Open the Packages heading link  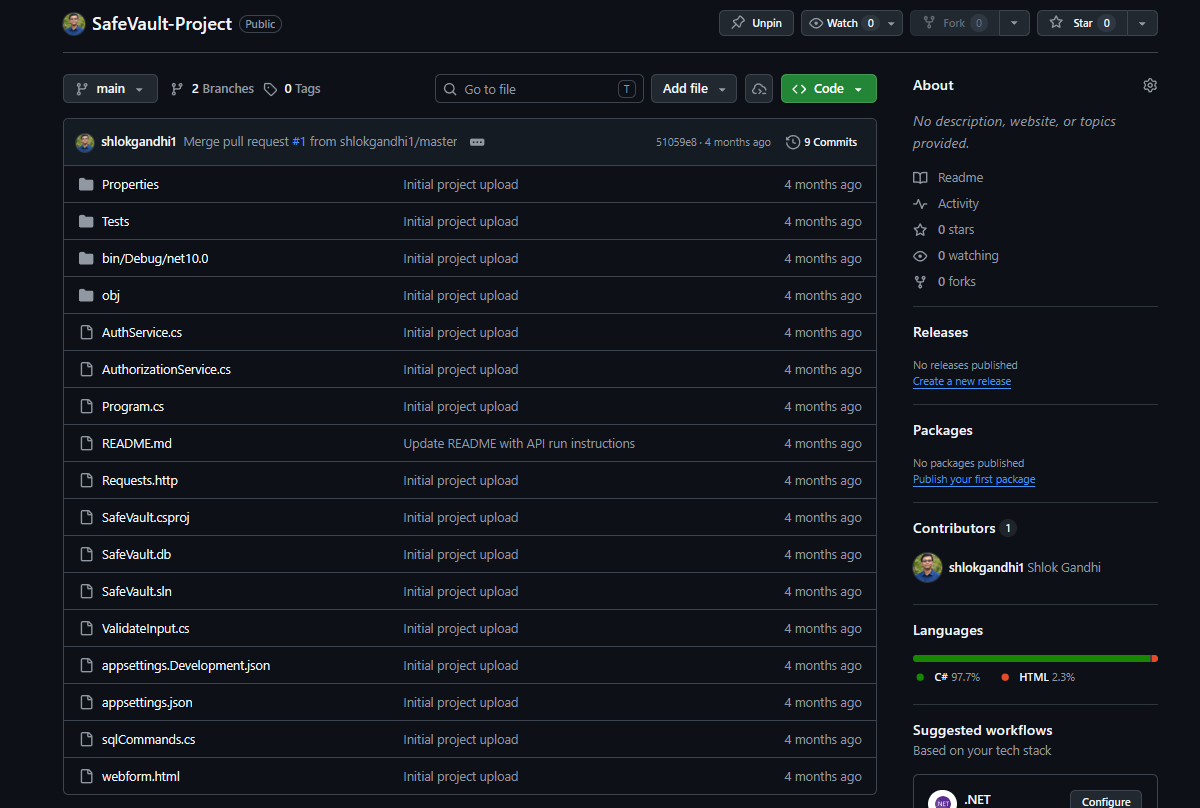pyautogui.click(x=943, y=430)
